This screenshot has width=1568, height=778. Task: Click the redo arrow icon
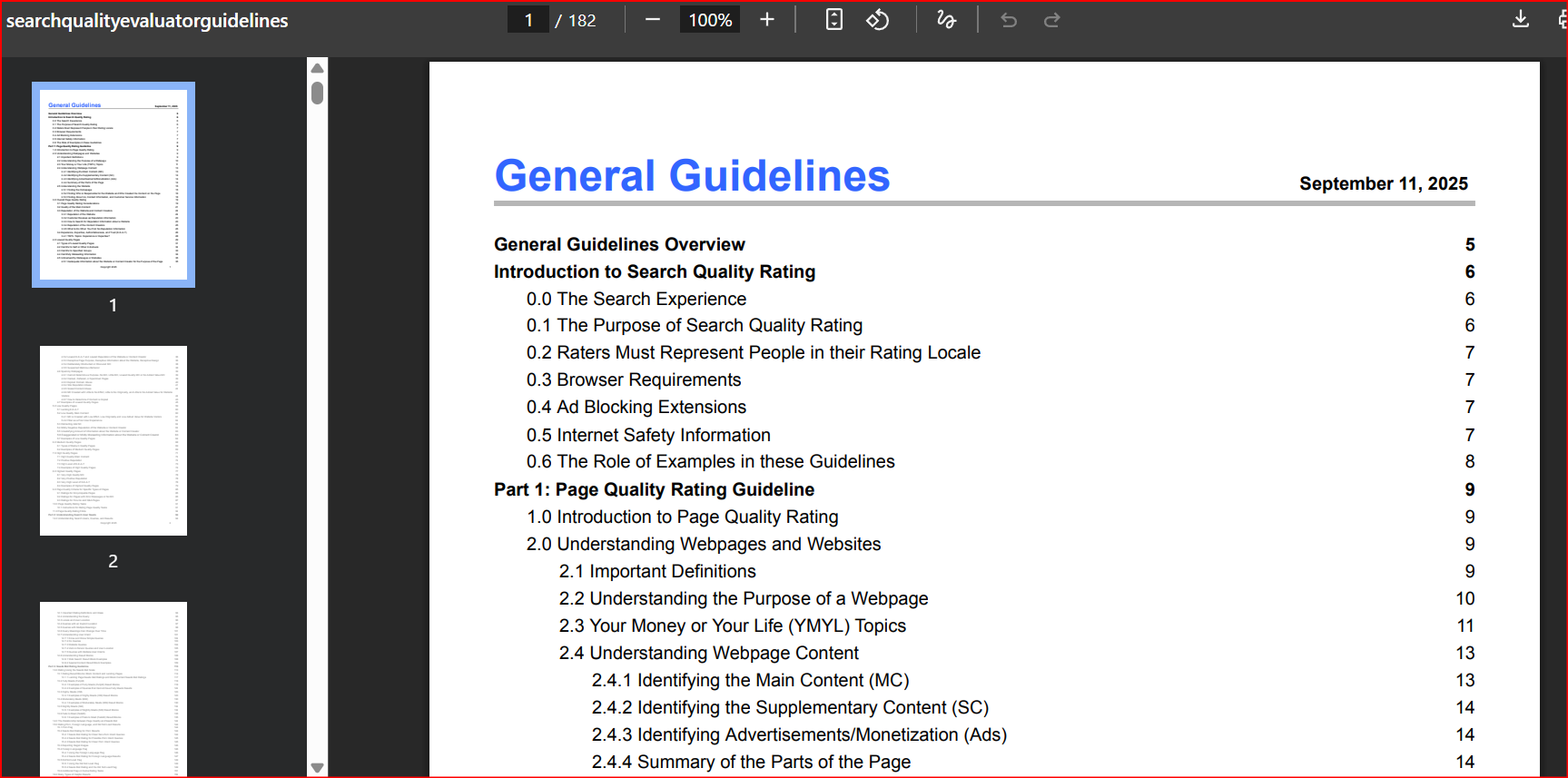(x=1051, y=20)
